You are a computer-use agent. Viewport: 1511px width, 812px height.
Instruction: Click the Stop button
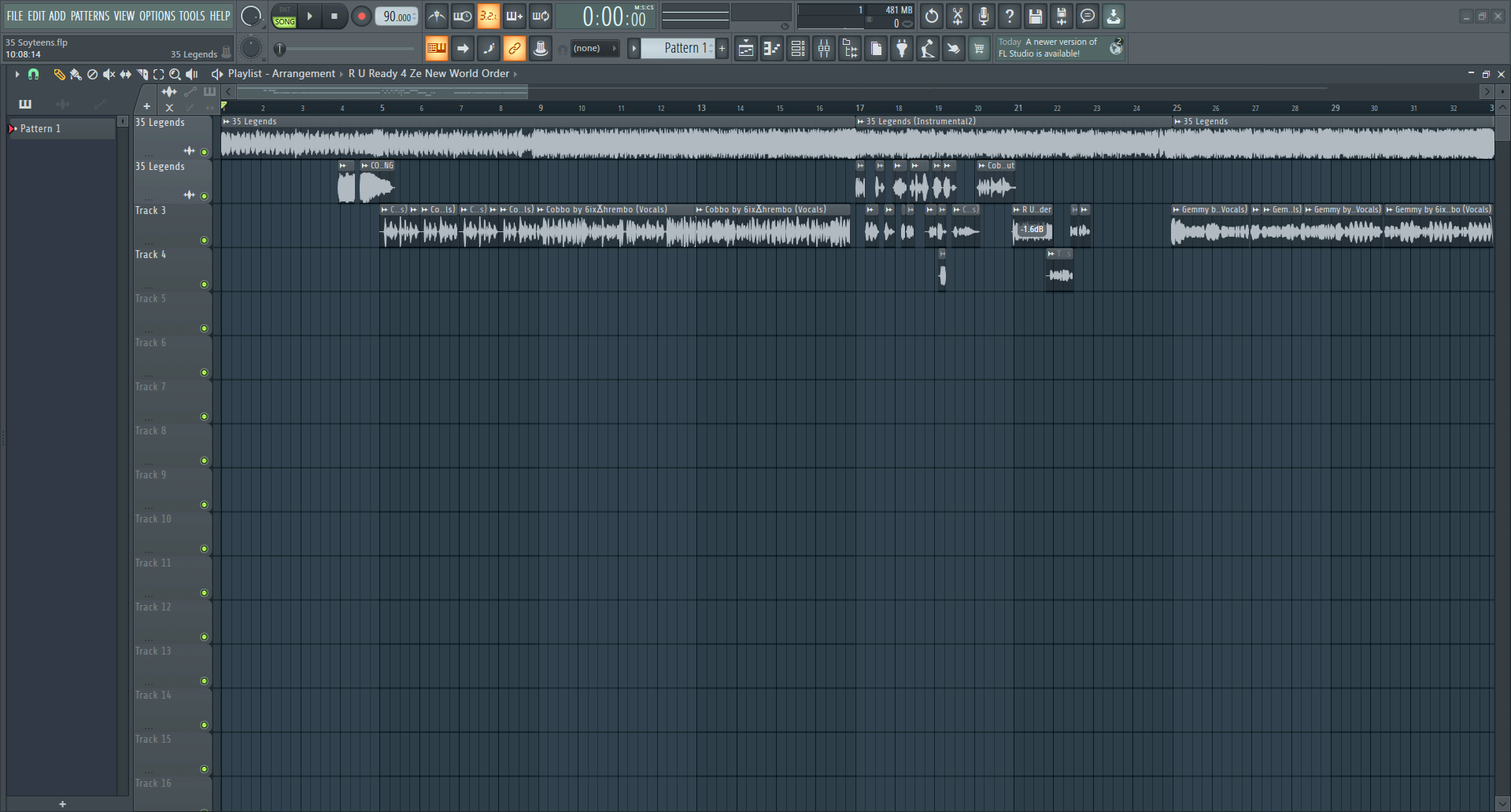click(x=334, y=16)
